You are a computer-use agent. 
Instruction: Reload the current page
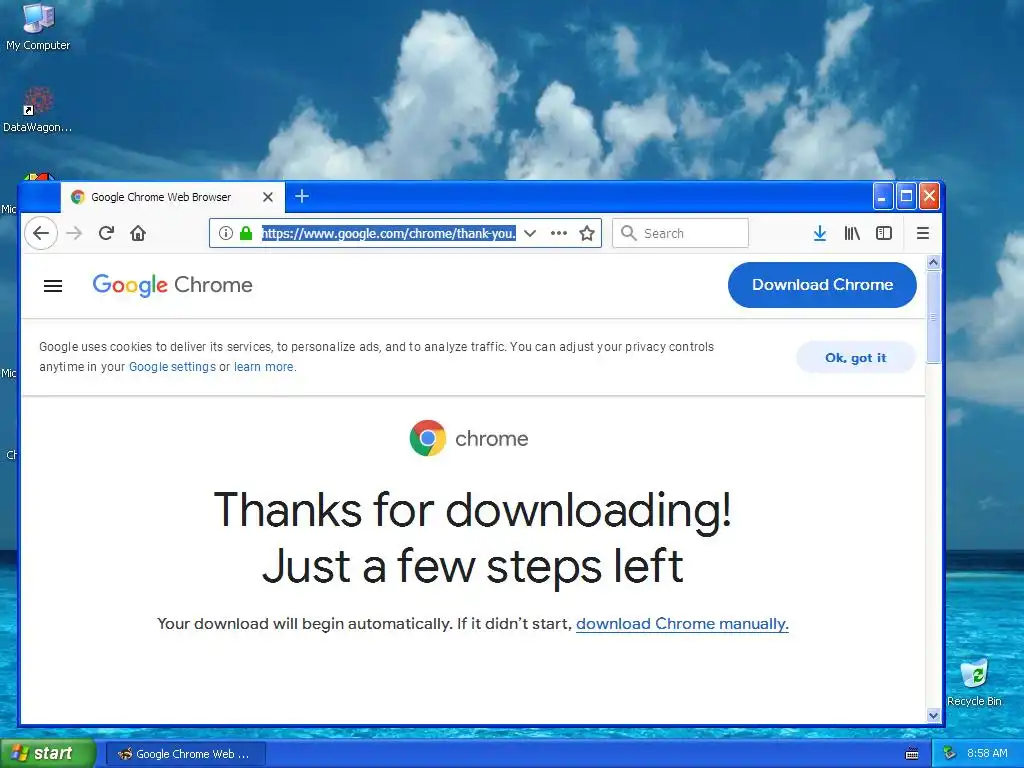pos(106,233)
